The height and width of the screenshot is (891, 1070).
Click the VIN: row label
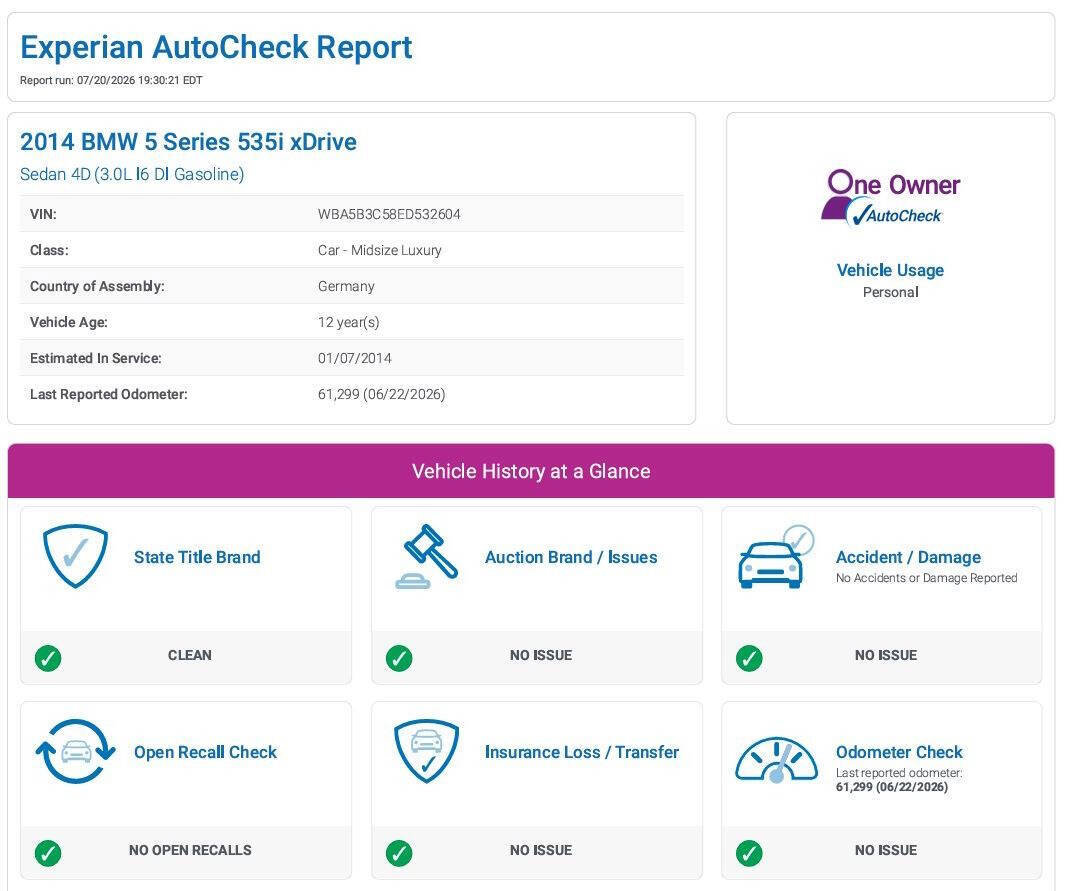(x=43, y=214)
